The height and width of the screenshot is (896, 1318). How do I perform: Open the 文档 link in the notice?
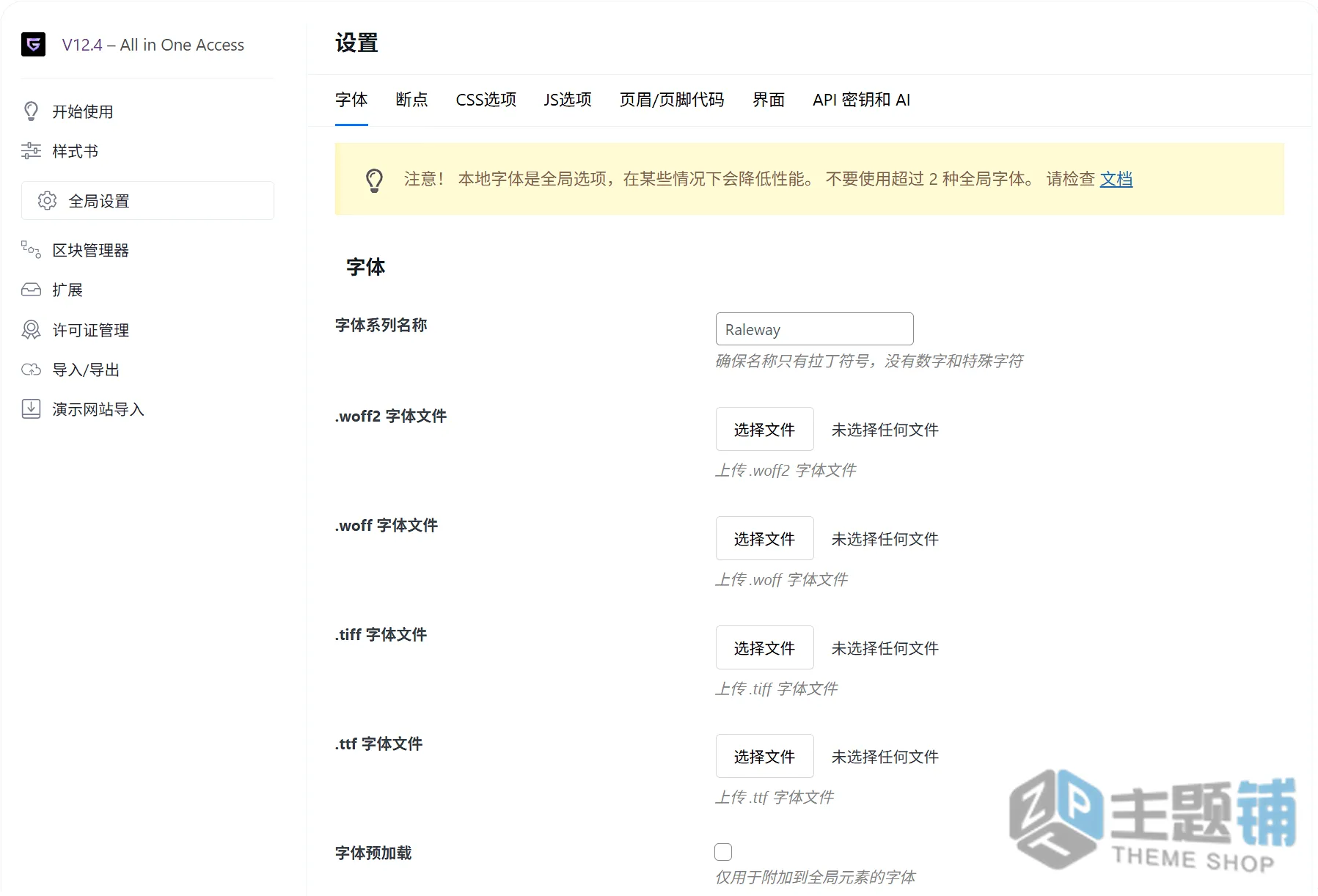(1116, 179)
